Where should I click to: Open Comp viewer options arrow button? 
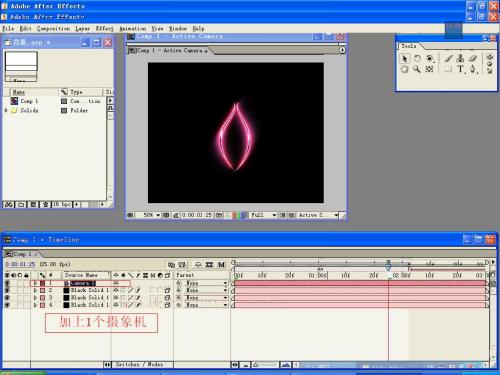click(x=342, y=50)
